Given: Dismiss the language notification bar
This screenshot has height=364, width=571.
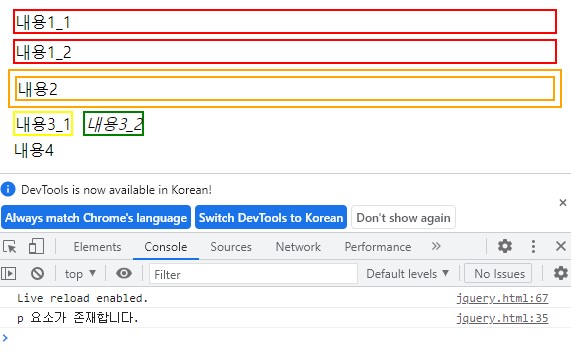Looking at the screenshot, I should (563, 202).
